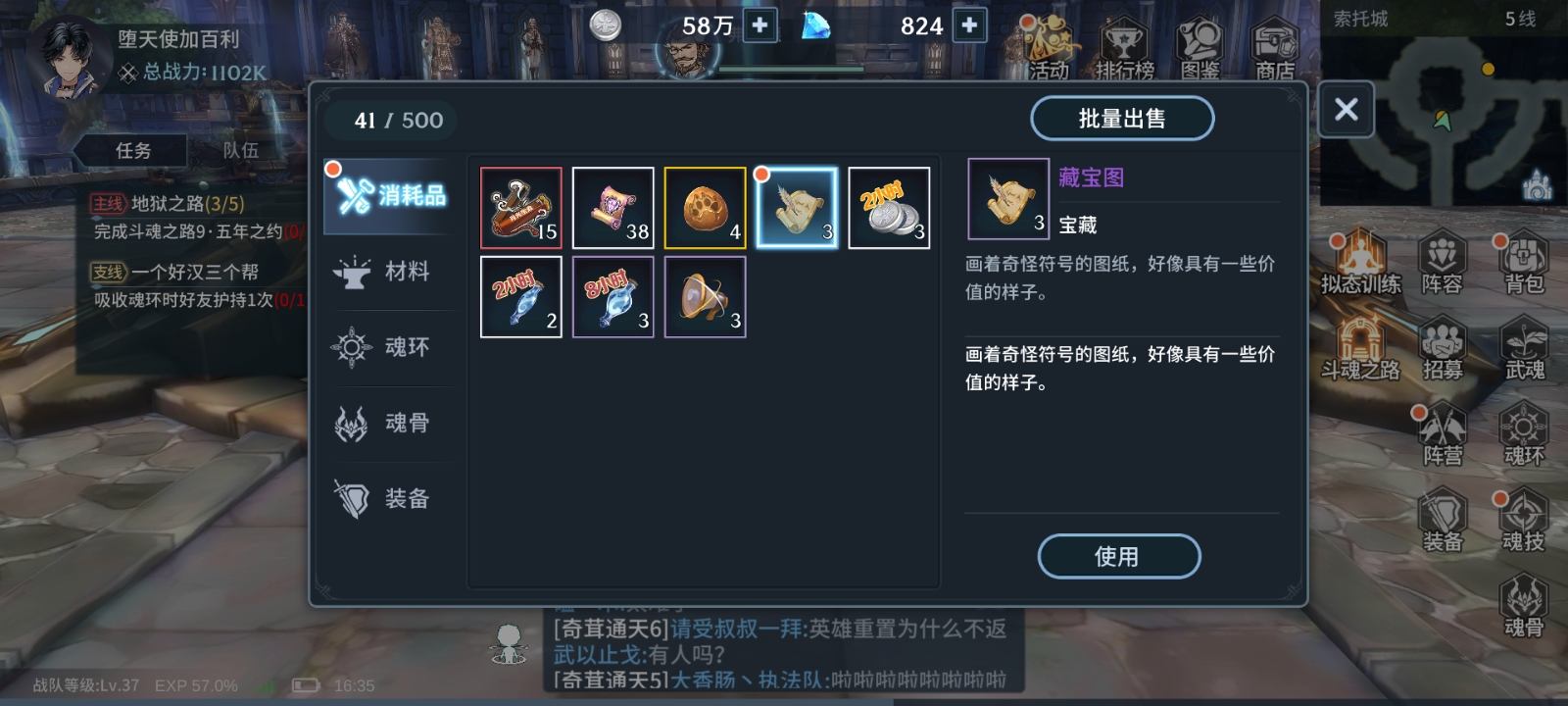Add gold with the plus beside 58万
Image resolution: width=1568 pixels, height=706 pixels.
pos(760,25)
